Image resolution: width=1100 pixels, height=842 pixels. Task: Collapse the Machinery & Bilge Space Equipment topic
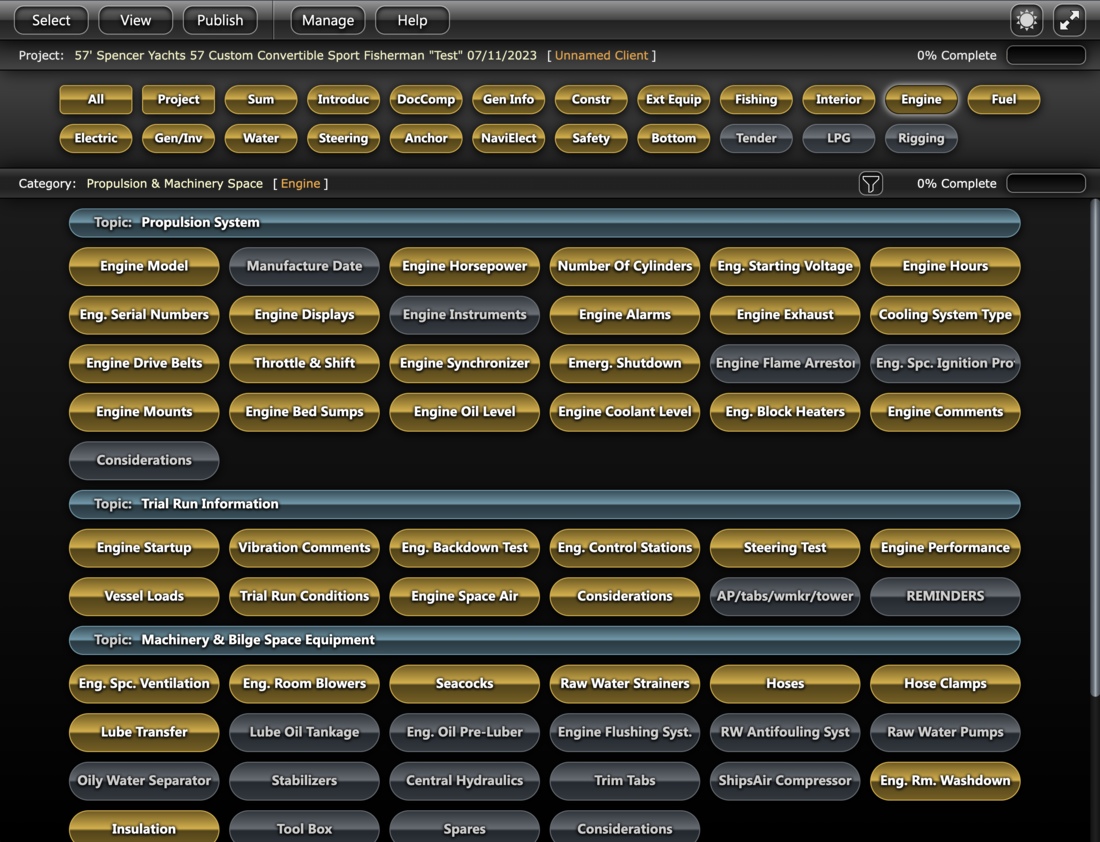click(x=544, y=641)
